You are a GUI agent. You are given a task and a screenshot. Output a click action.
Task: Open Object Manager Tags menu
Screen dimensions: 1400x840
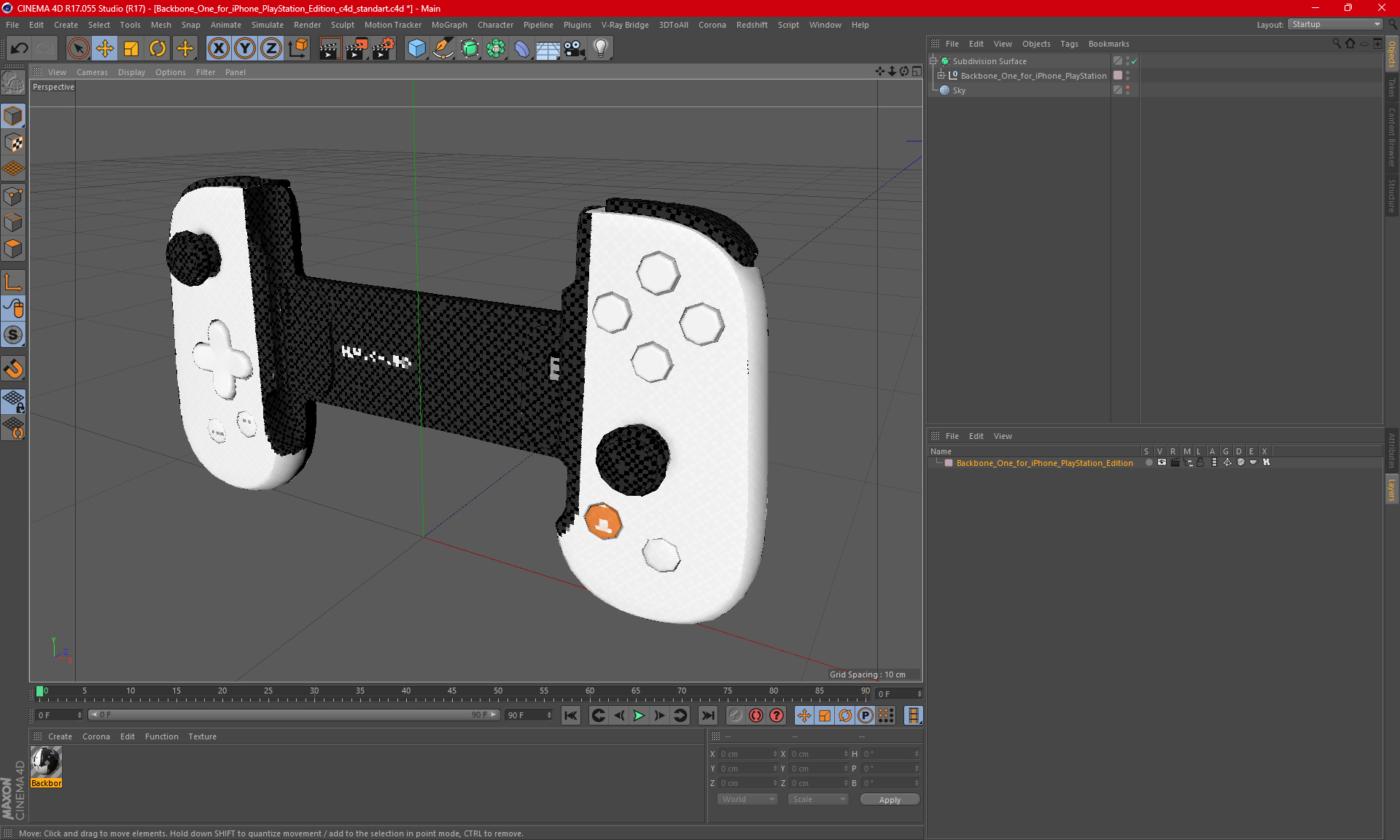coord(1069,44)
